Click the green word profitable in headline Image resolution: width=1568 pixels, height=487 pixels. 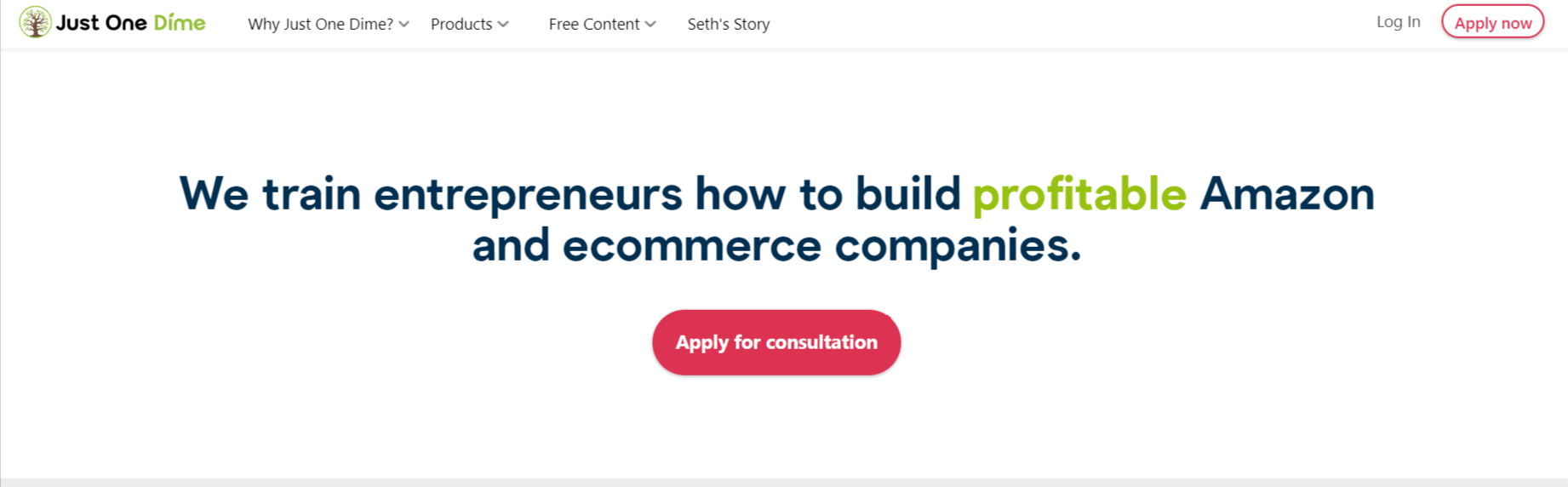1079,194
